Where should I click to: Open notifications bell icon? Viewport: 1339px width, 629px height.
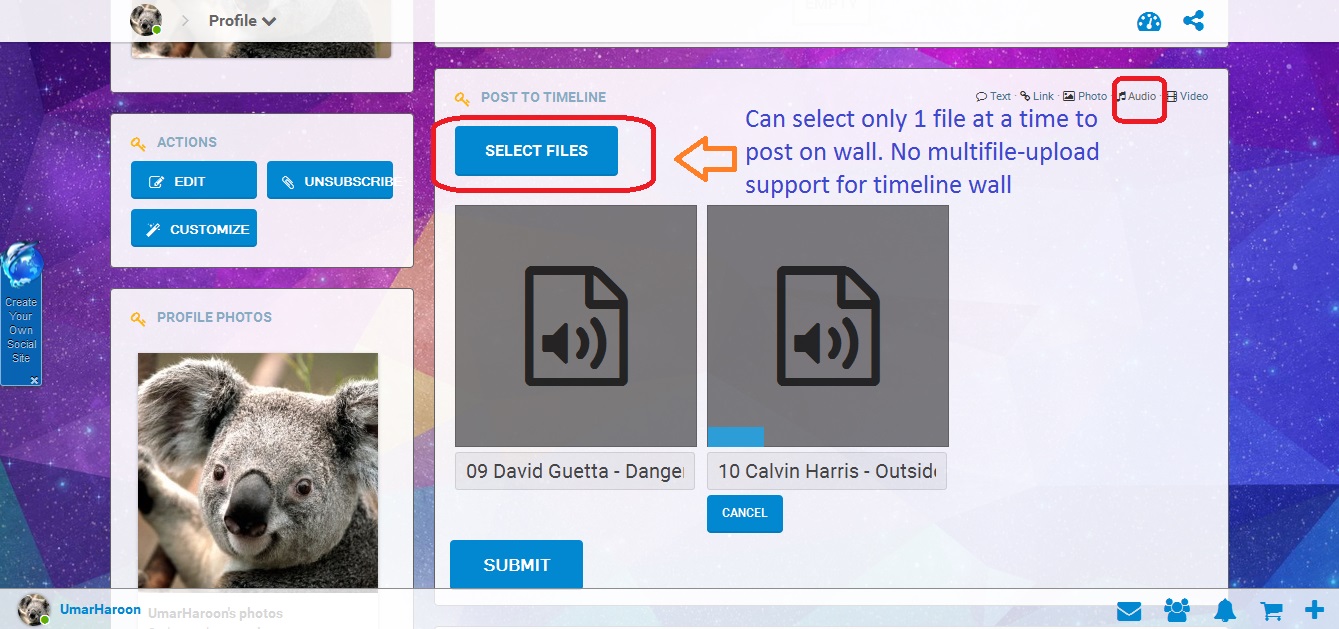coord(1225,610)
